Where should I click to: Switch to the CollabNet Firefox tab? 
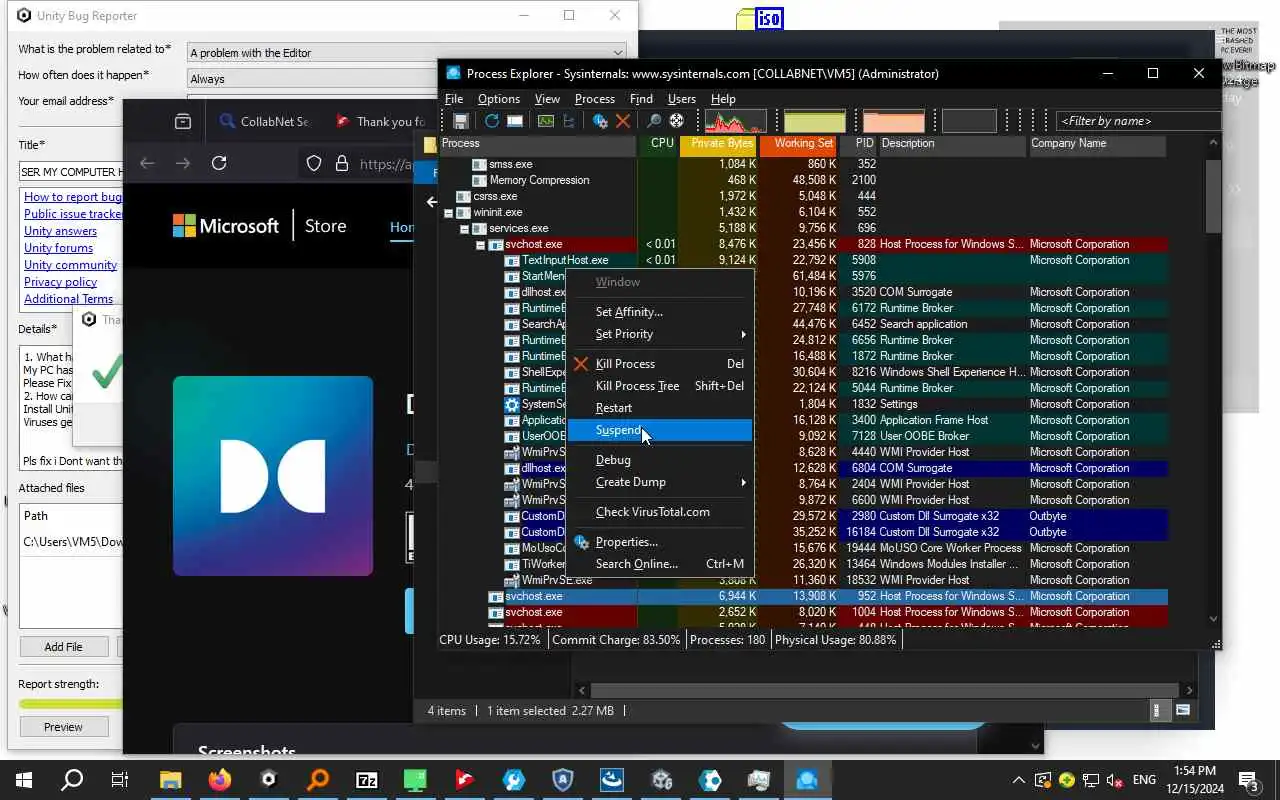(263, 121)
